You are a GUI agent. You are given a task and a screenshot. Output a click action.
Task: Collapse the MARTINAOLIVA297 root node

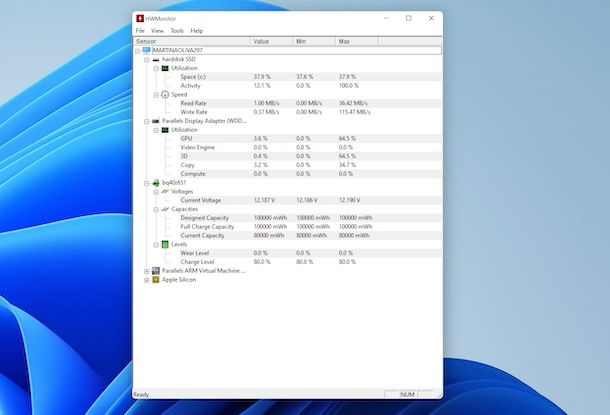(x=137, y=51)
